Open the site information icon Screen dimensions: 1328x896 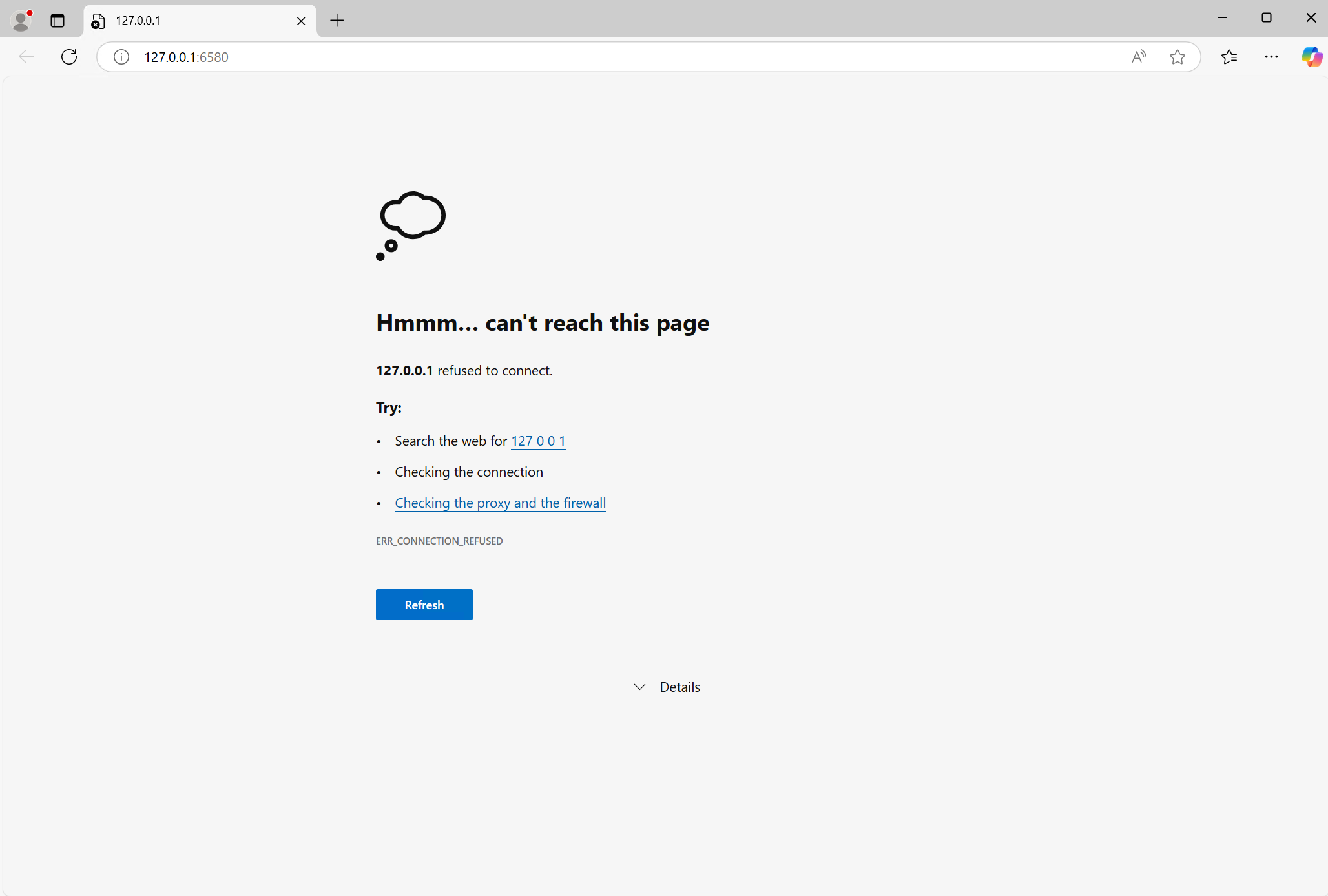pos(121,57)
